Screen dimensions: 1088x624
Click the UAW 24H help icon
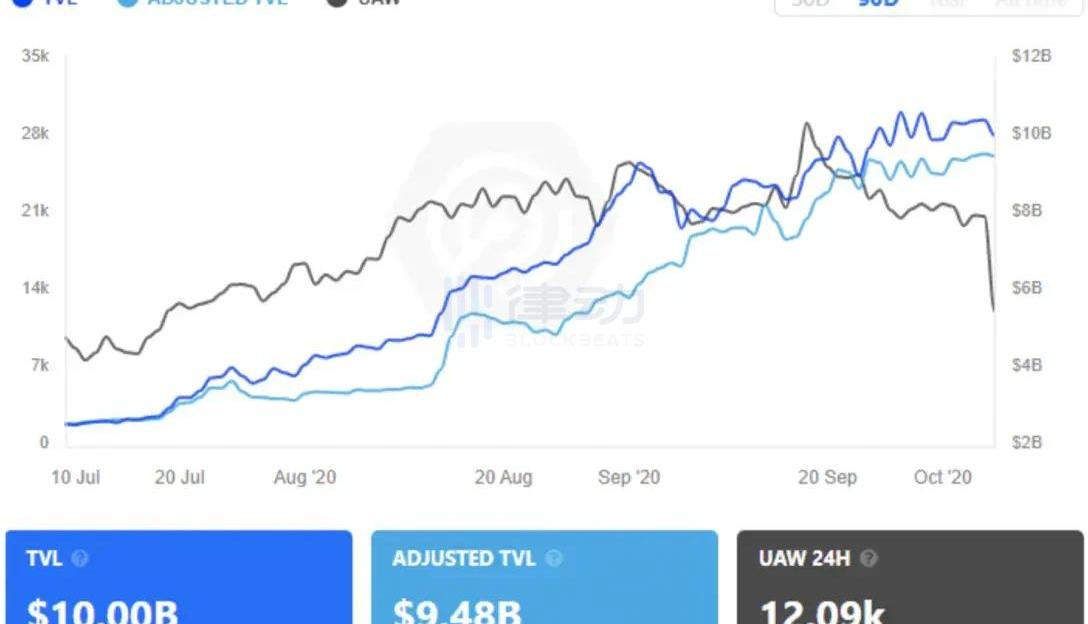point(868,559)
